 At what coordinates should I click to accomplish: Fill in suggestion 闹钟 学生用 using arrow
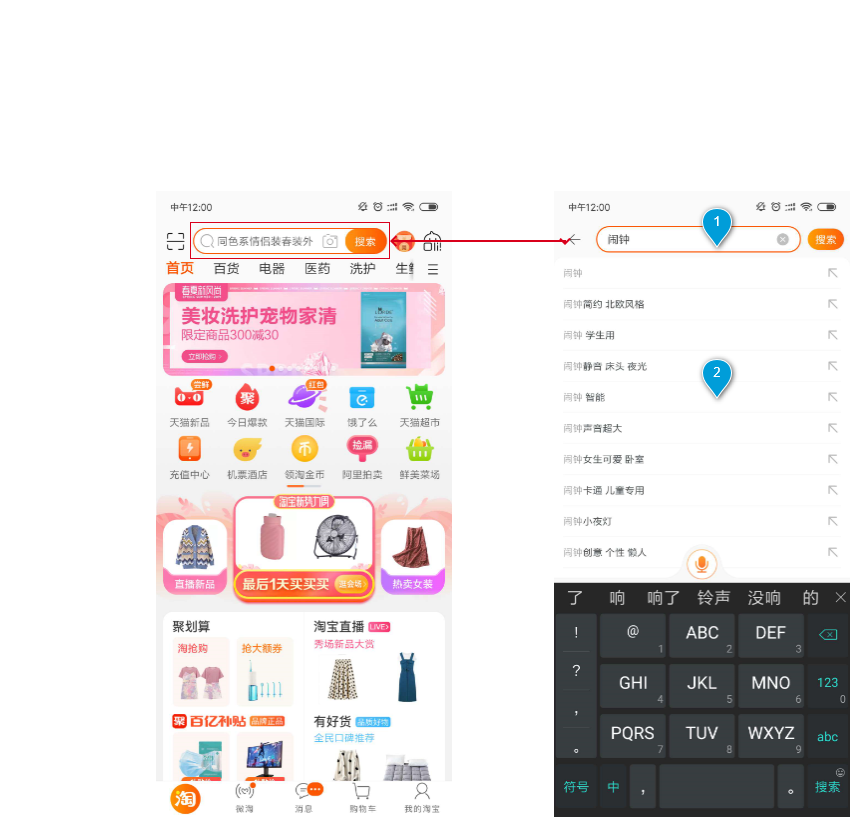coord(832,335)
